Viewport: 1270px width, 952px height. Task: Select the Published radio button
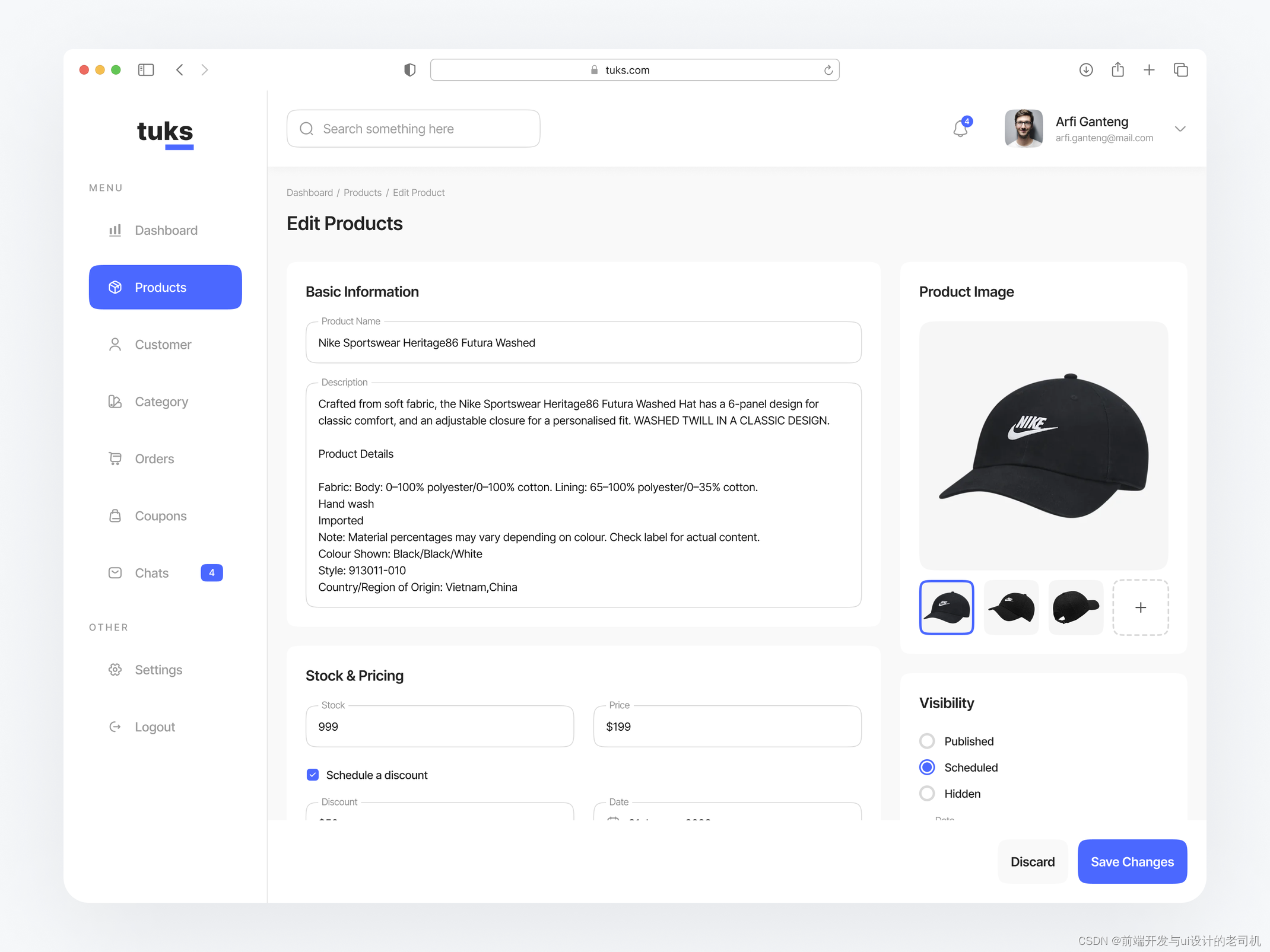(x=927, y=741)
